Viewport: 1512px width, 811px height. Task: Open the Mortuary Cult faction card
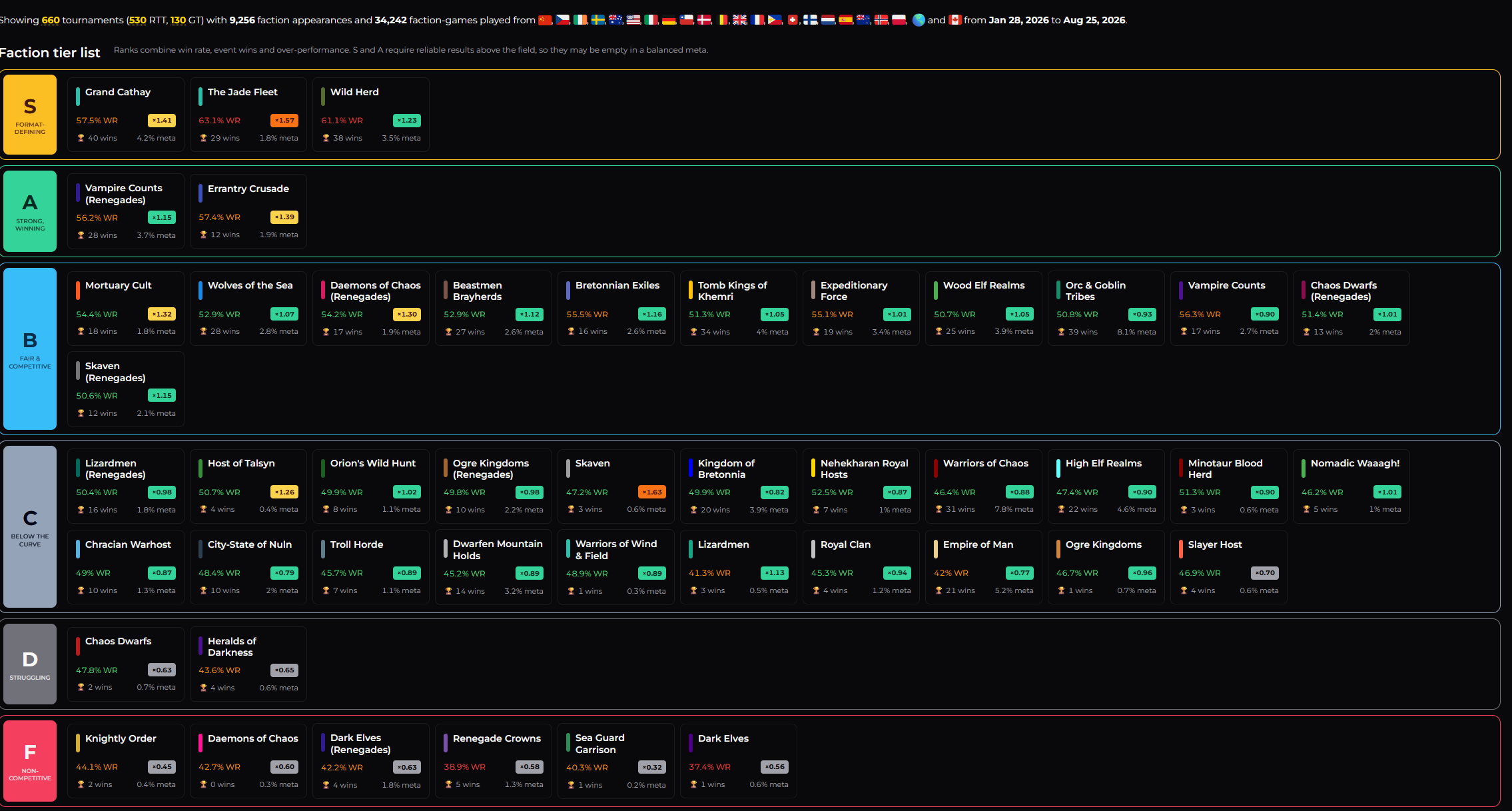pos(126,308)
